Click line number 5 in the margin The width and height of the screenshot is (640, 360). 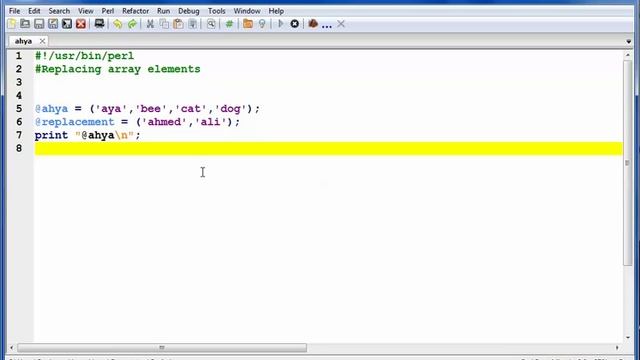click(x=19, y=109)
